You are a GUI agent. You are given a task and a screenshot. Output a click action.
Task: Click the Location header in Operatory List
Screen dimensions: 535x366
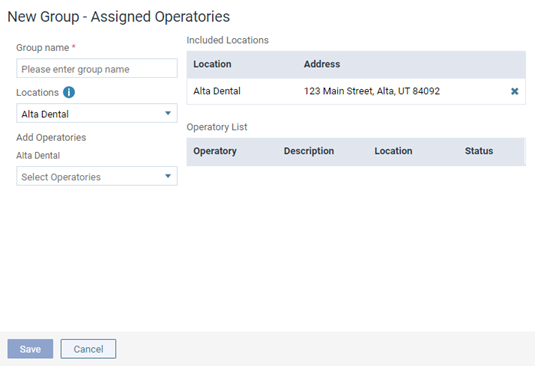point(393,151)
